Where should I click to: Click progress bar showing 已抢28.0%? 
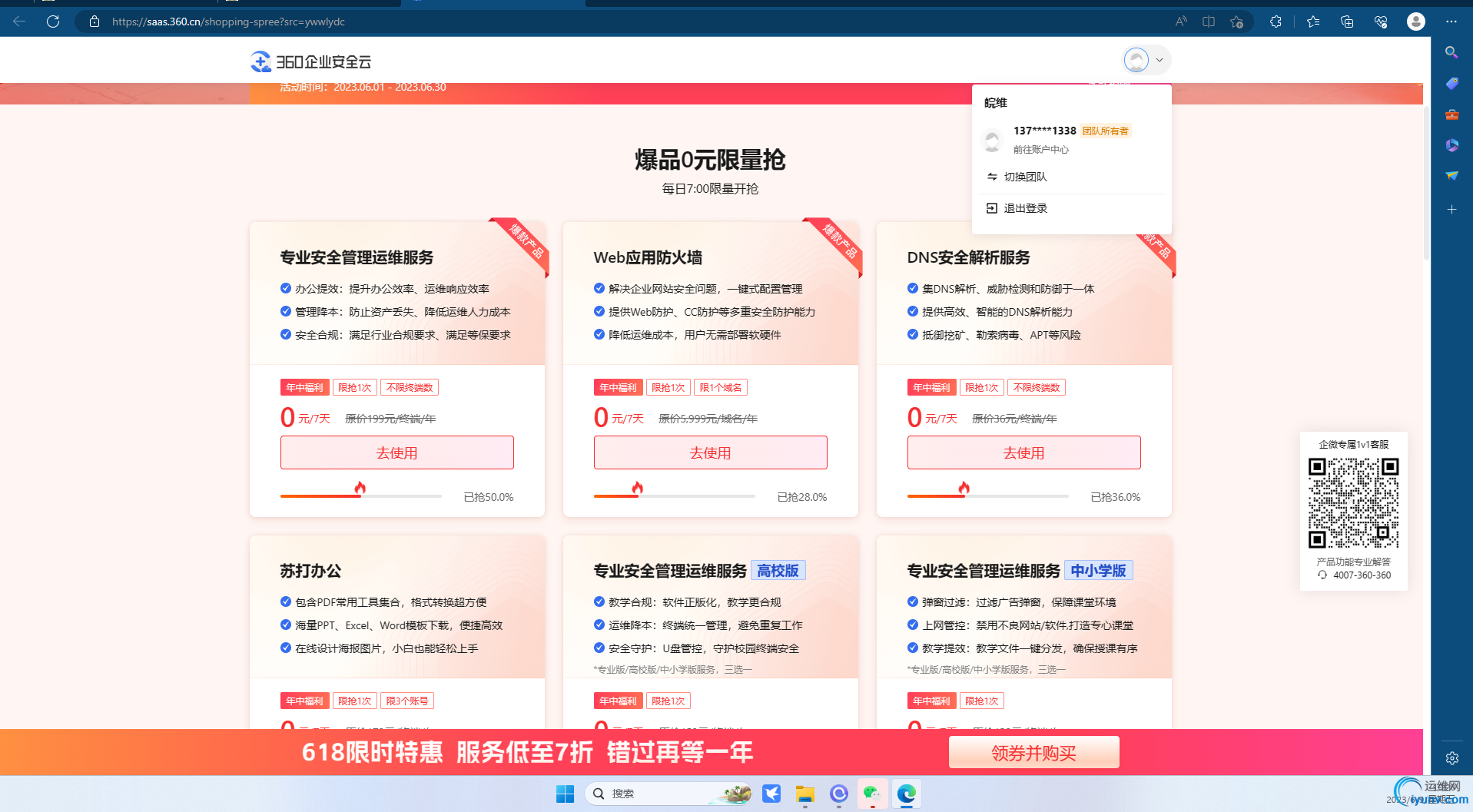coord(675,496)
